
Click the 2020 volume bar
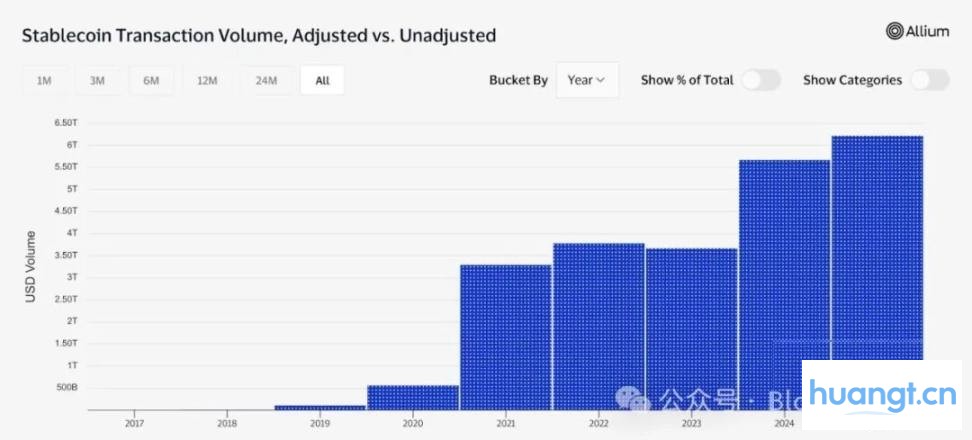click(x=412, y=397)
